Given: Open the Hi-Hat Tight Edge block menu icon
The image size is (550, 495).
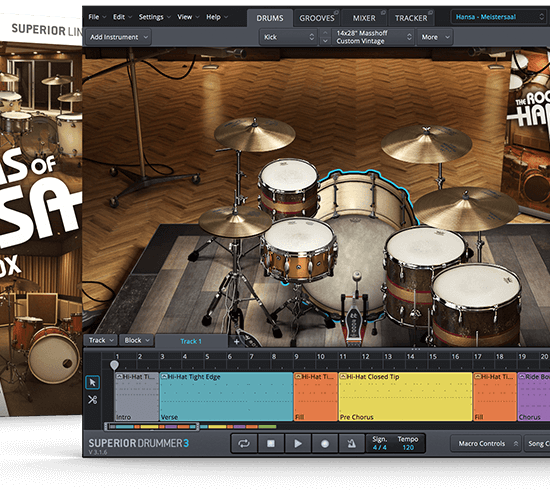Looking at the screenshot, I should pos(164,377).
